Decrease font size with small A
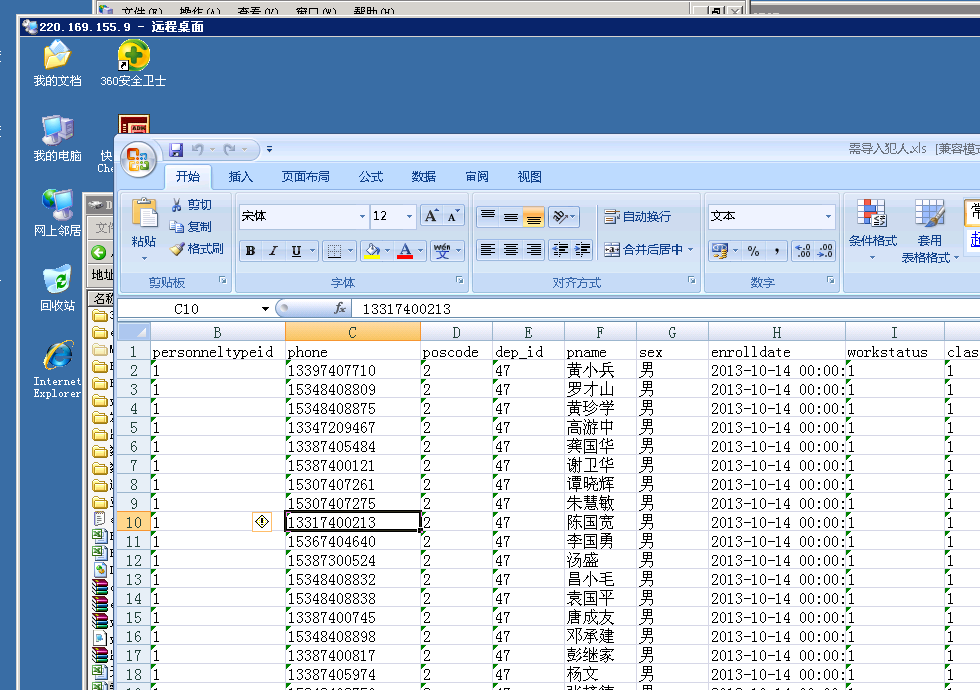Screen dimensions: 980x690 [x=452, y=216]
